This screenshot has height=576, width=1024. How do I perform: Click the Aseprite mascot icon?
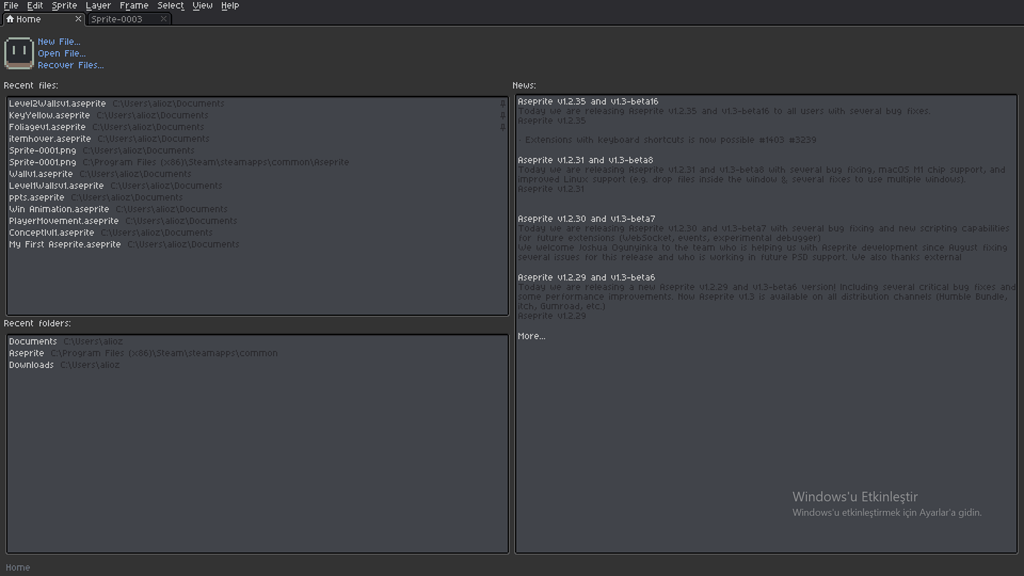(18, 52)
